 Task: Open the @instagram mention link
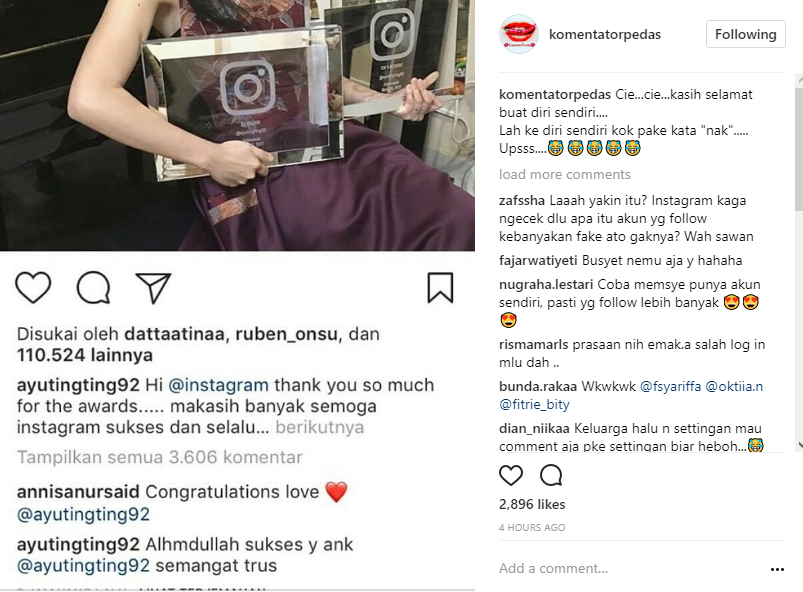(x=218, y=385)
